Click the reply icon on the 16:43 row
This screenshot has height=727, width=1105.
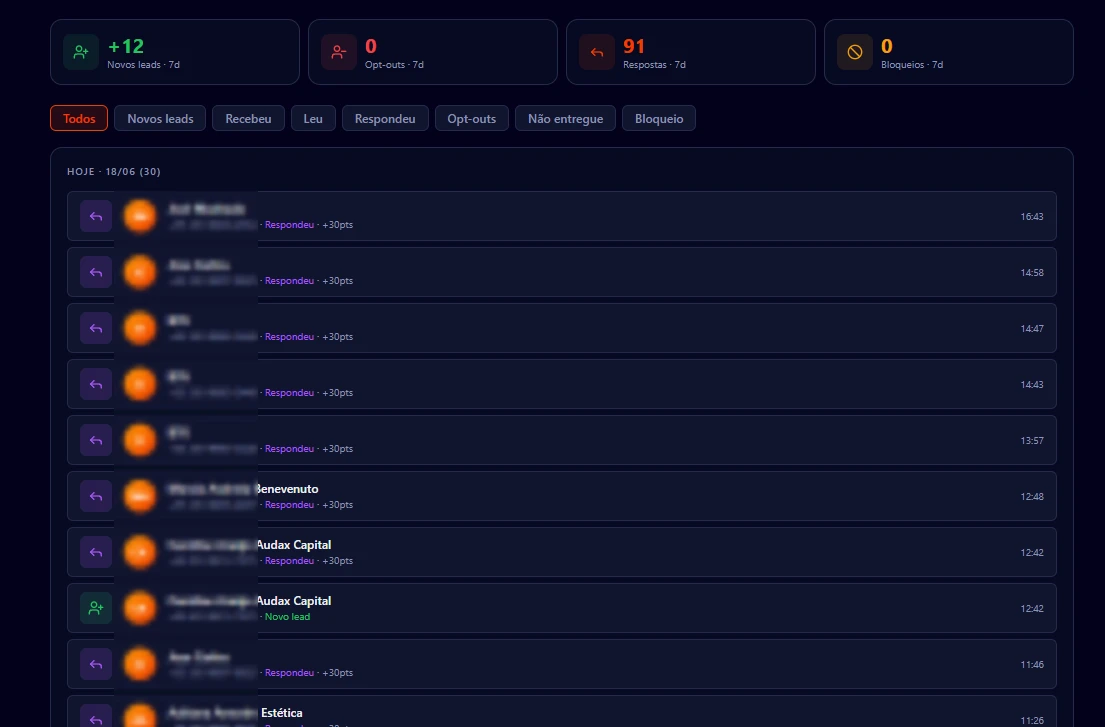[x=96, y=216]
